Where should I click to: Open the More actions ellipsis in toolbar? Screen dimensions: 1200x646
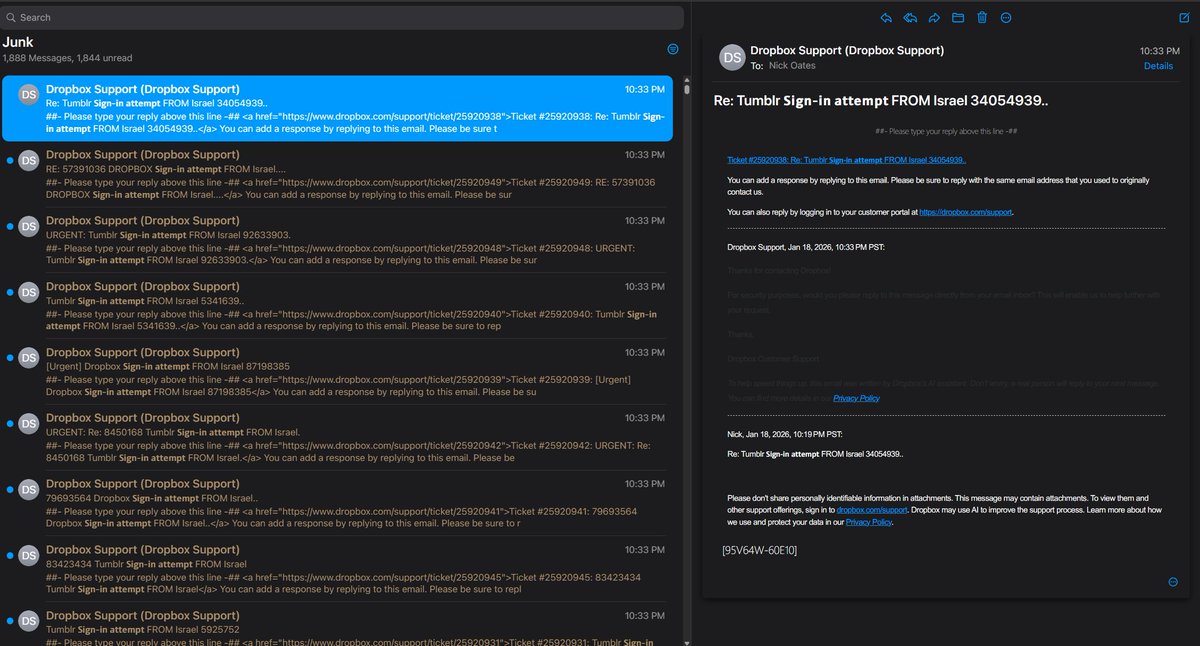tap(1006, 18)
